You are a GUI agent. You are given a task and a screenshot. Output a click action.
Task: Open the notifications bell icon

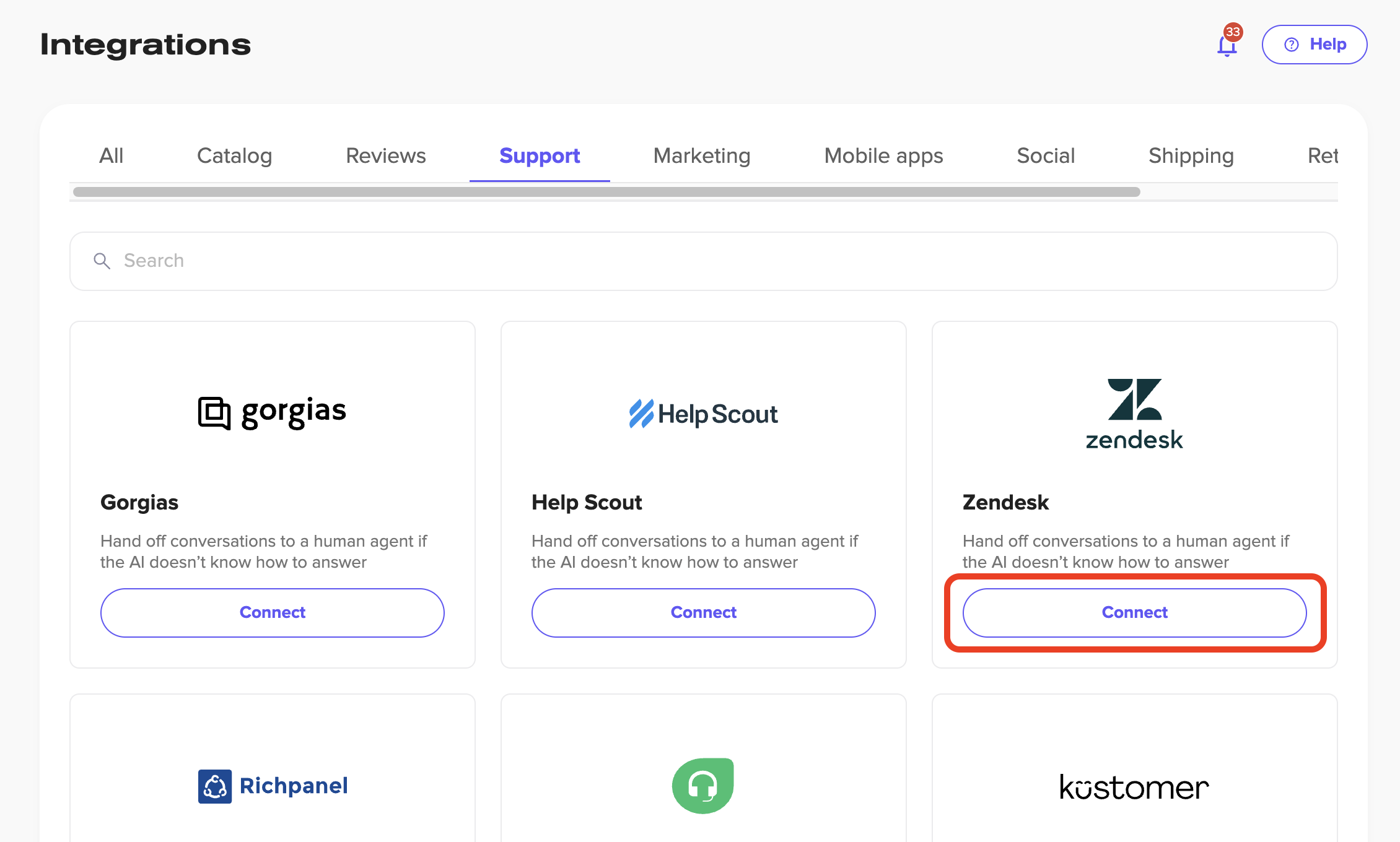point(1227,46)
